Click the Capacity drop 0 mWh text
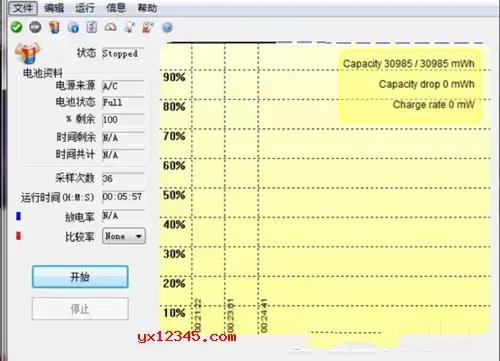The height and width of the screenshot is (361, 500). (x=427, y=84)
